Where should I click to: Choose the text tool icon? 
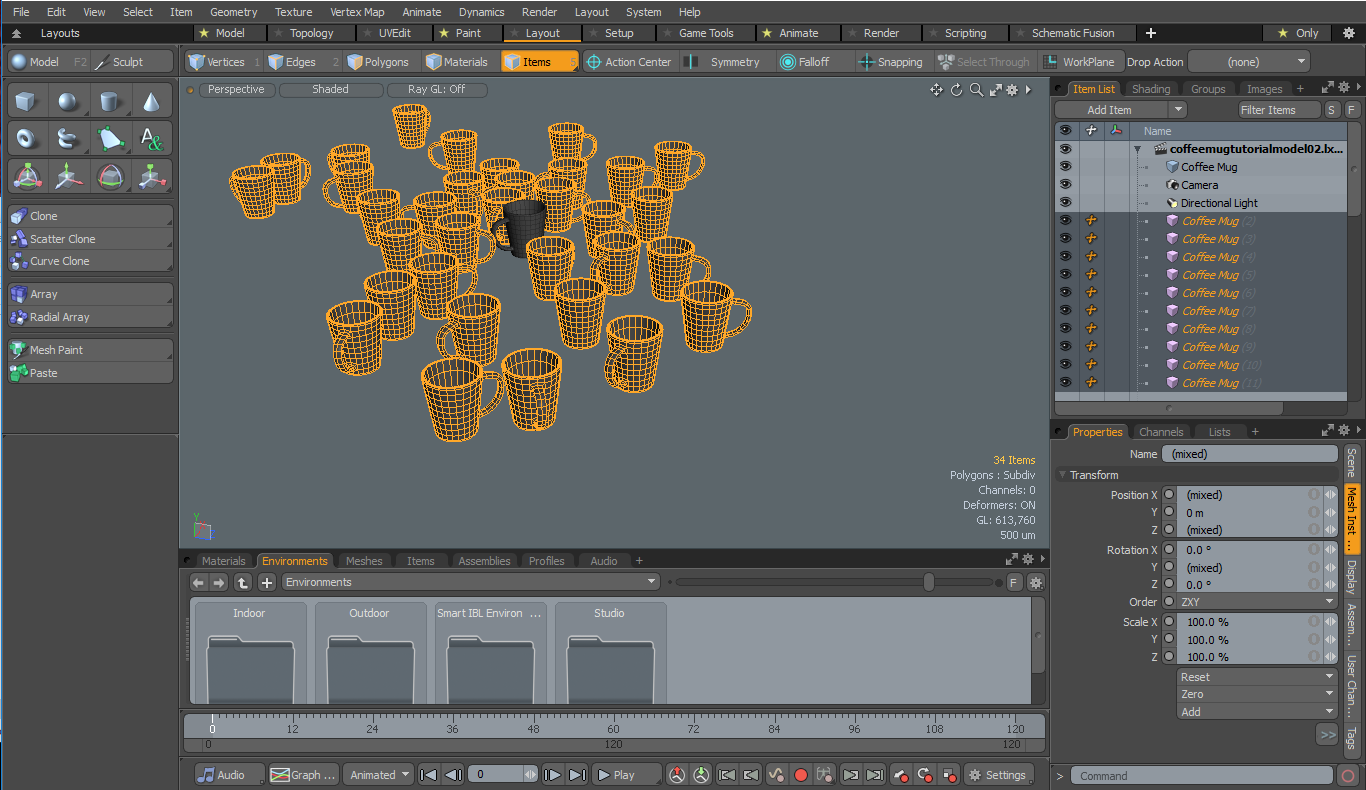coord(151,139)
